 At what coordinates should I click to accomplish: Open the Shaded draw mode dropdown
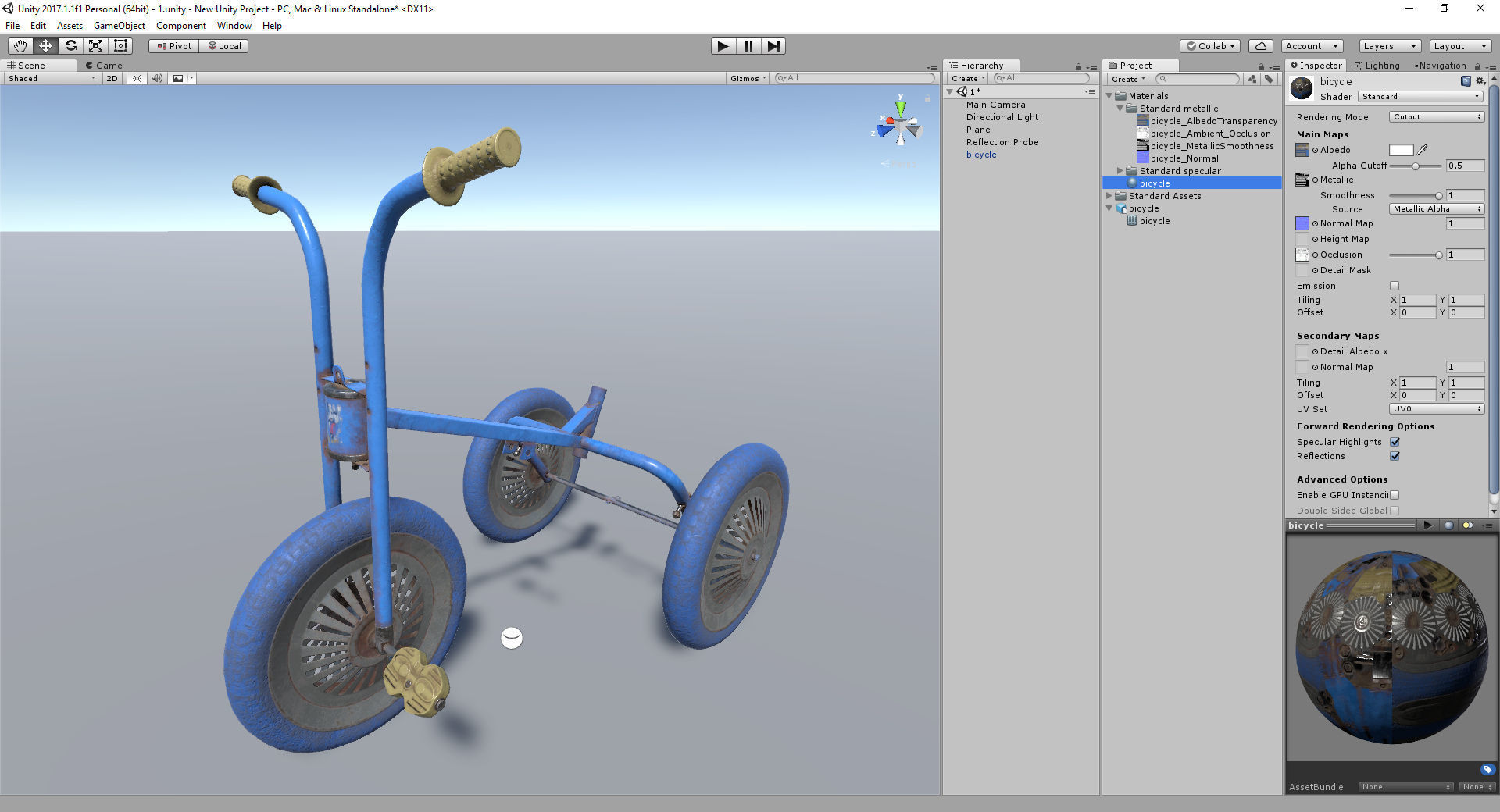pos(52,78)
